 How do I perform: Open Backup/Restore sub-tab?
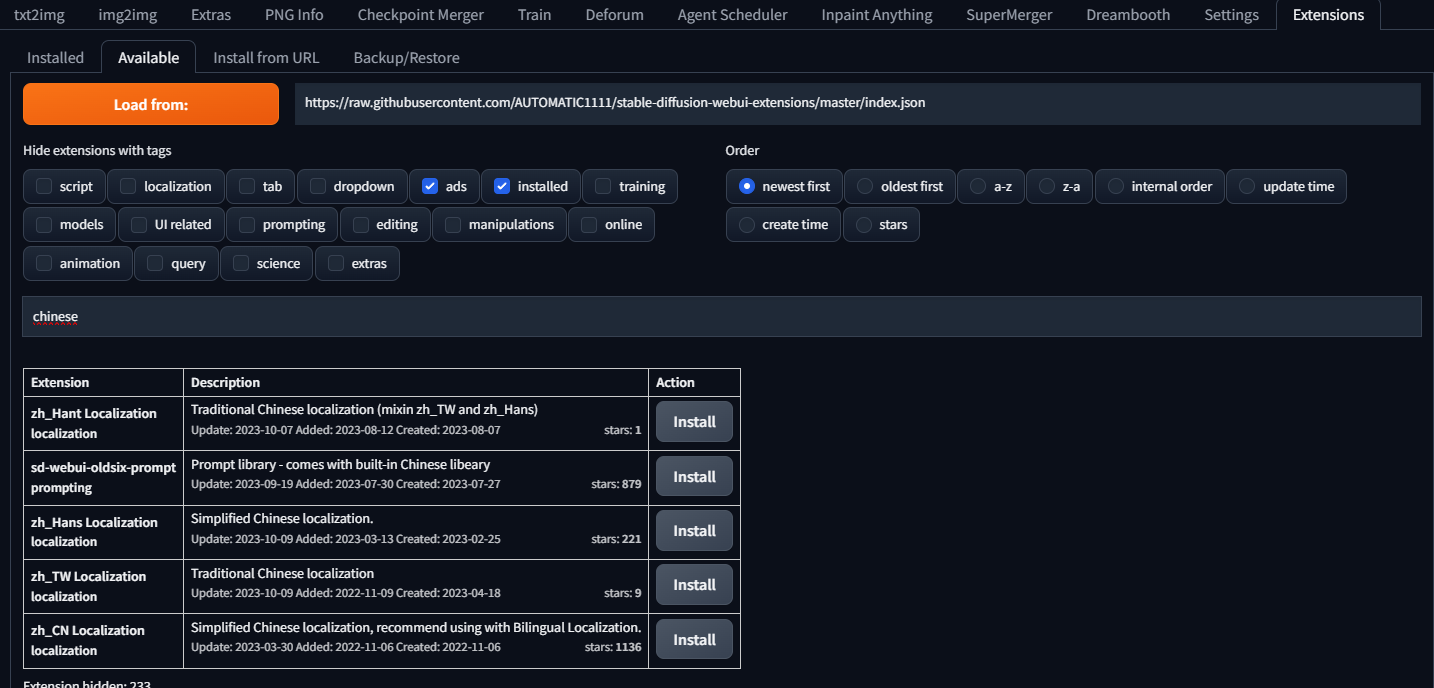406,57
